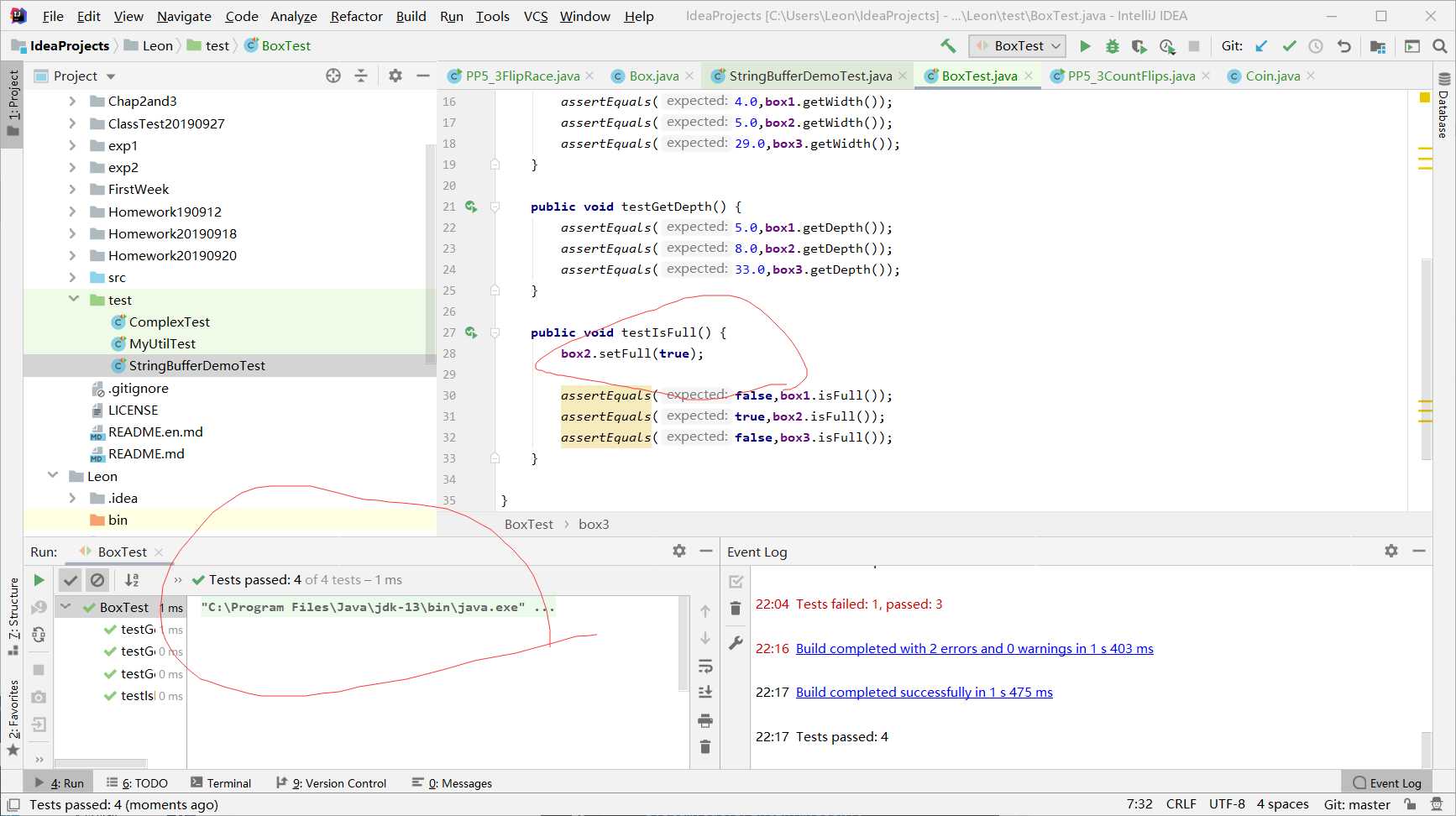Screen dimensions: 1456x816
Task: Click yellow inspection indicator square
Action: coord(1424,97)
